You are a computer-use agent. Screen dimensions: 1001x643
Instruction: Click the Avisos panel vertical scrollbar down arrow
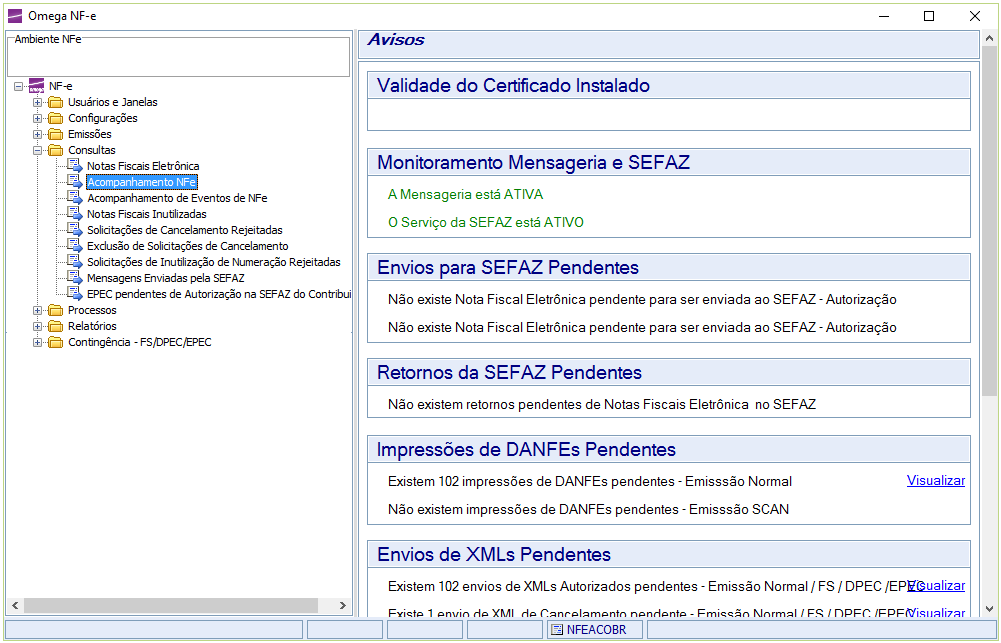(x=989, y=608)
